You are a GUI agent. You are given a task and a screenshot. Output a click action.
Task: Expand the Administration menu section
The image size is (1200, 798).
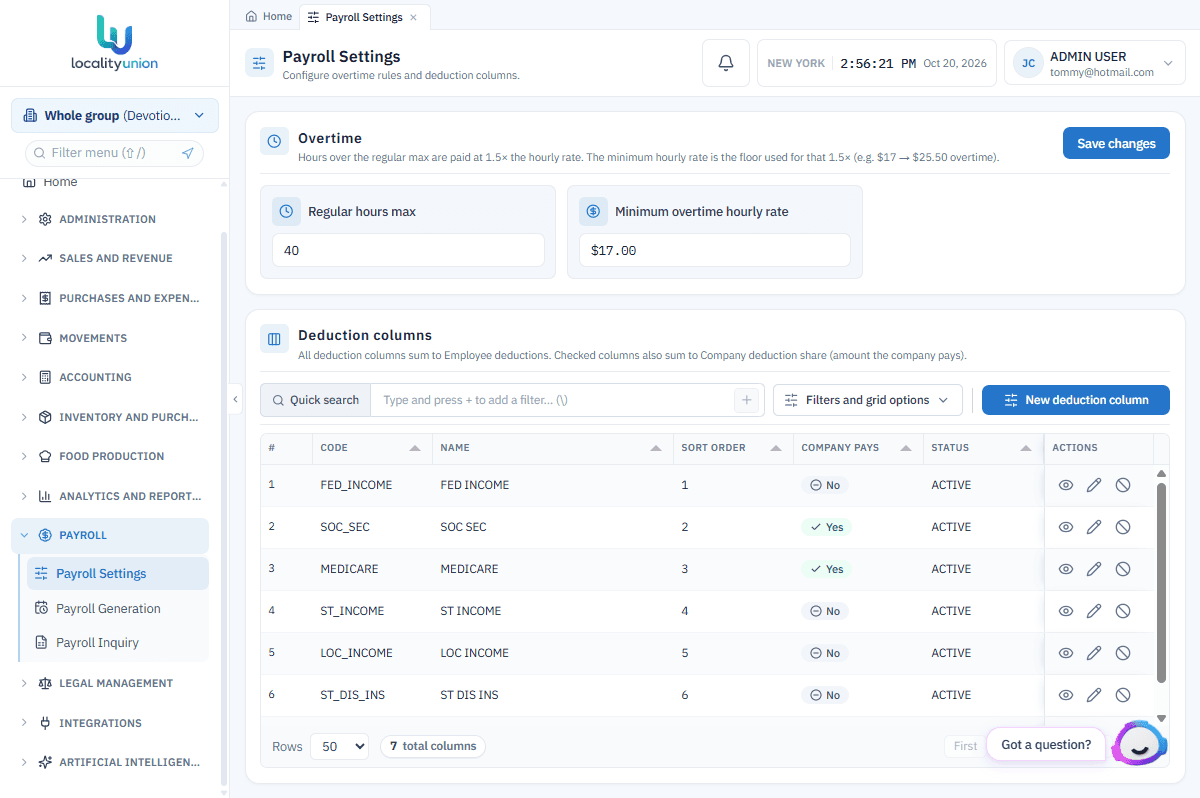(110, 219)
